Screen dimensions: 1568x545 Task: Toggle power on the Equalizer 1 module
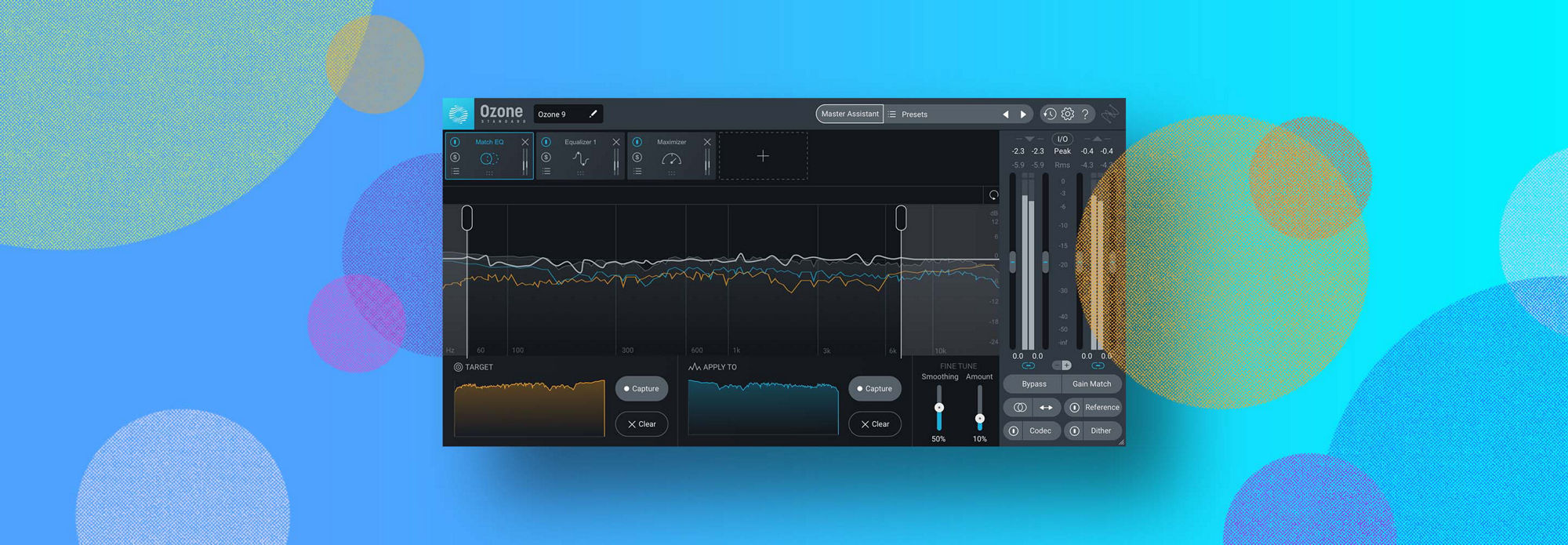pos(546,142)
